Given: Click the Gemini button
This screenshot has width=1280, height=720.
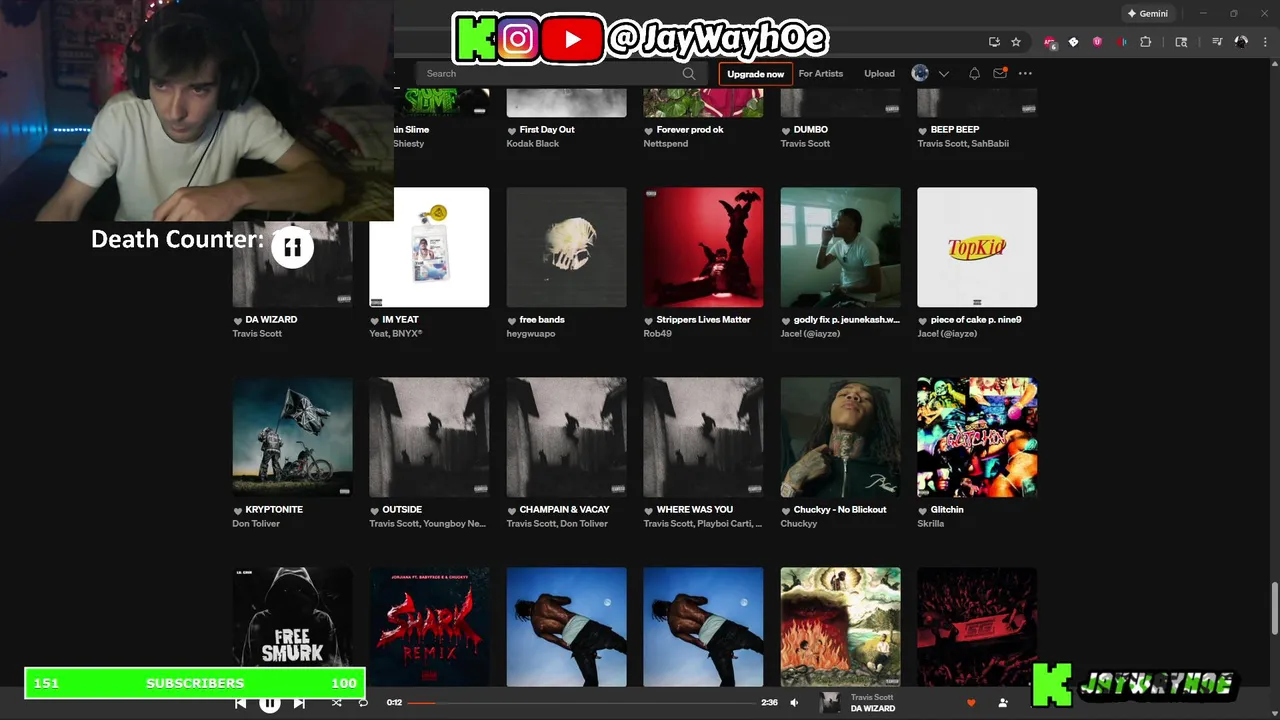Looking at the screenshot, I should pyautogui.click(x=1147, y=14).
